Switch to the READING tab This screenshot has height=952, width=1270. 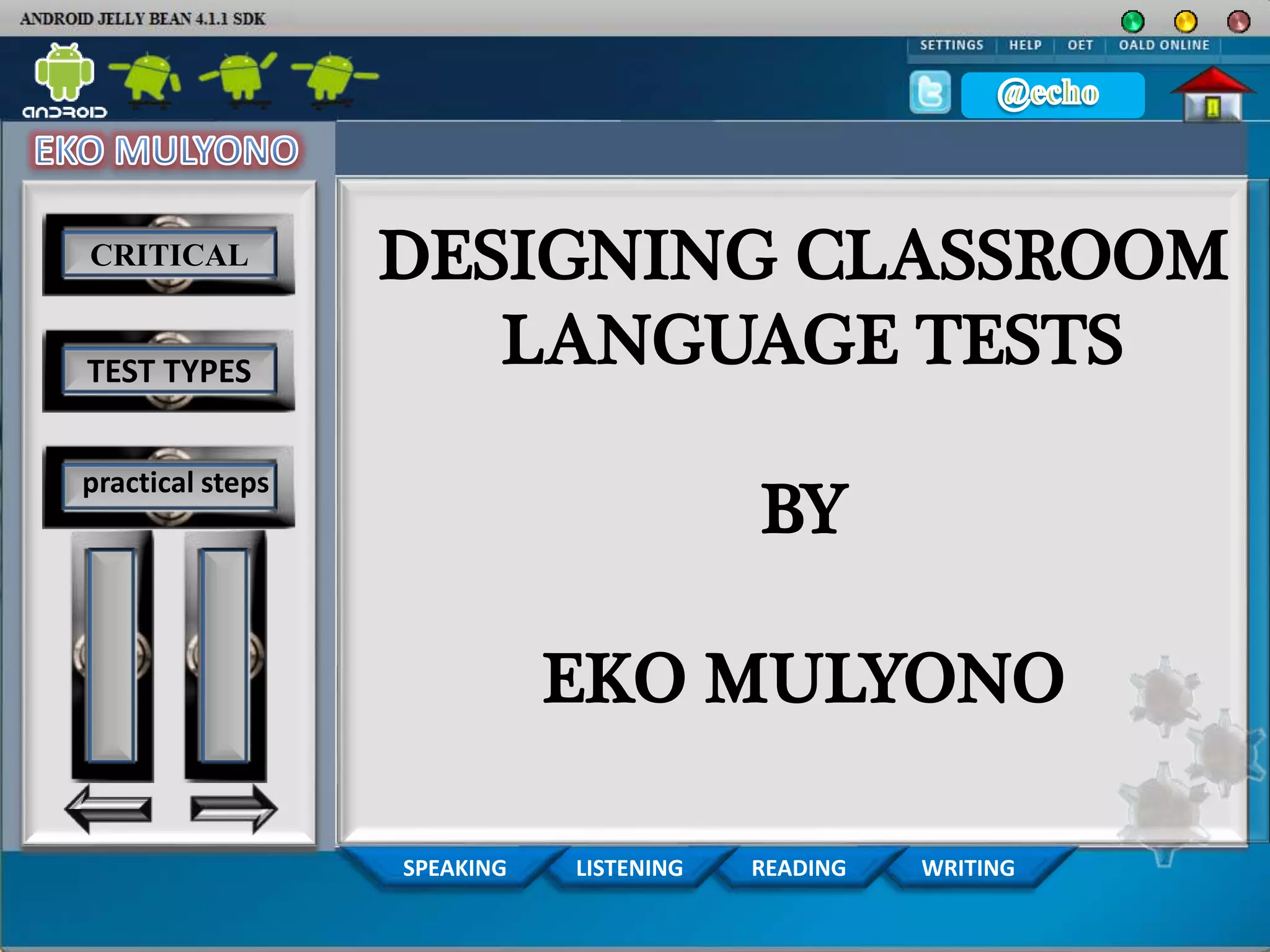point(799,868)
